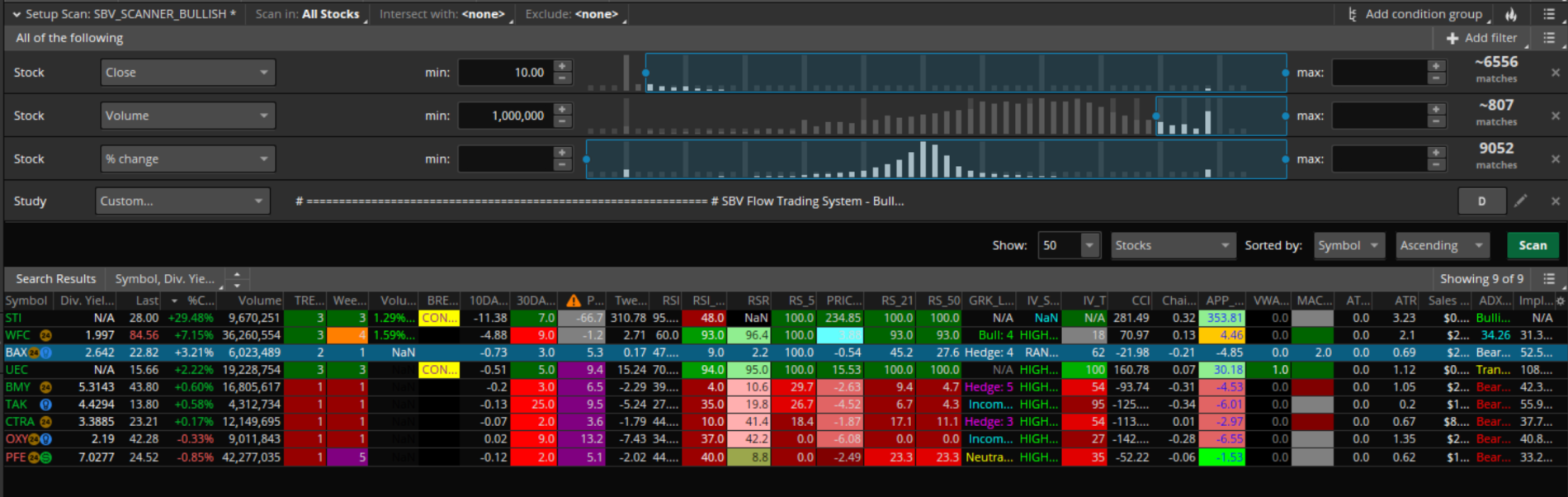Screen dimensions: 1568x497
Task: Click the Volume range slider's right handle
Action: point(1285,116)
